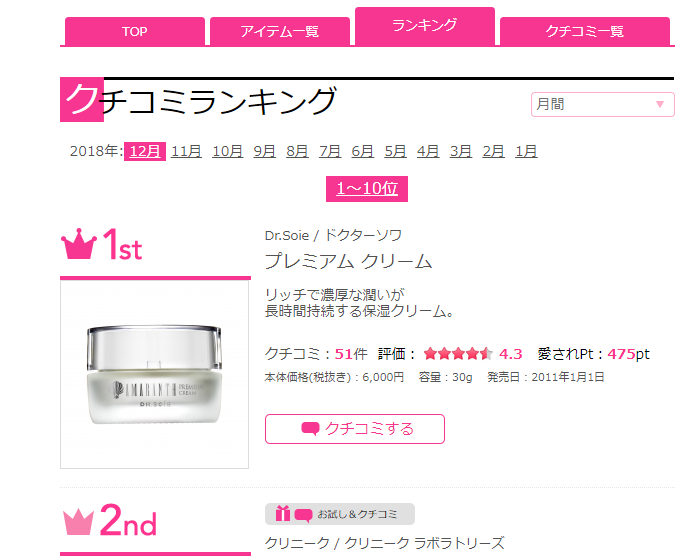The width and height of the screenshot is (692, 556).
Task: Open the アイテム一覧 tab
Action: click(280, 31)
